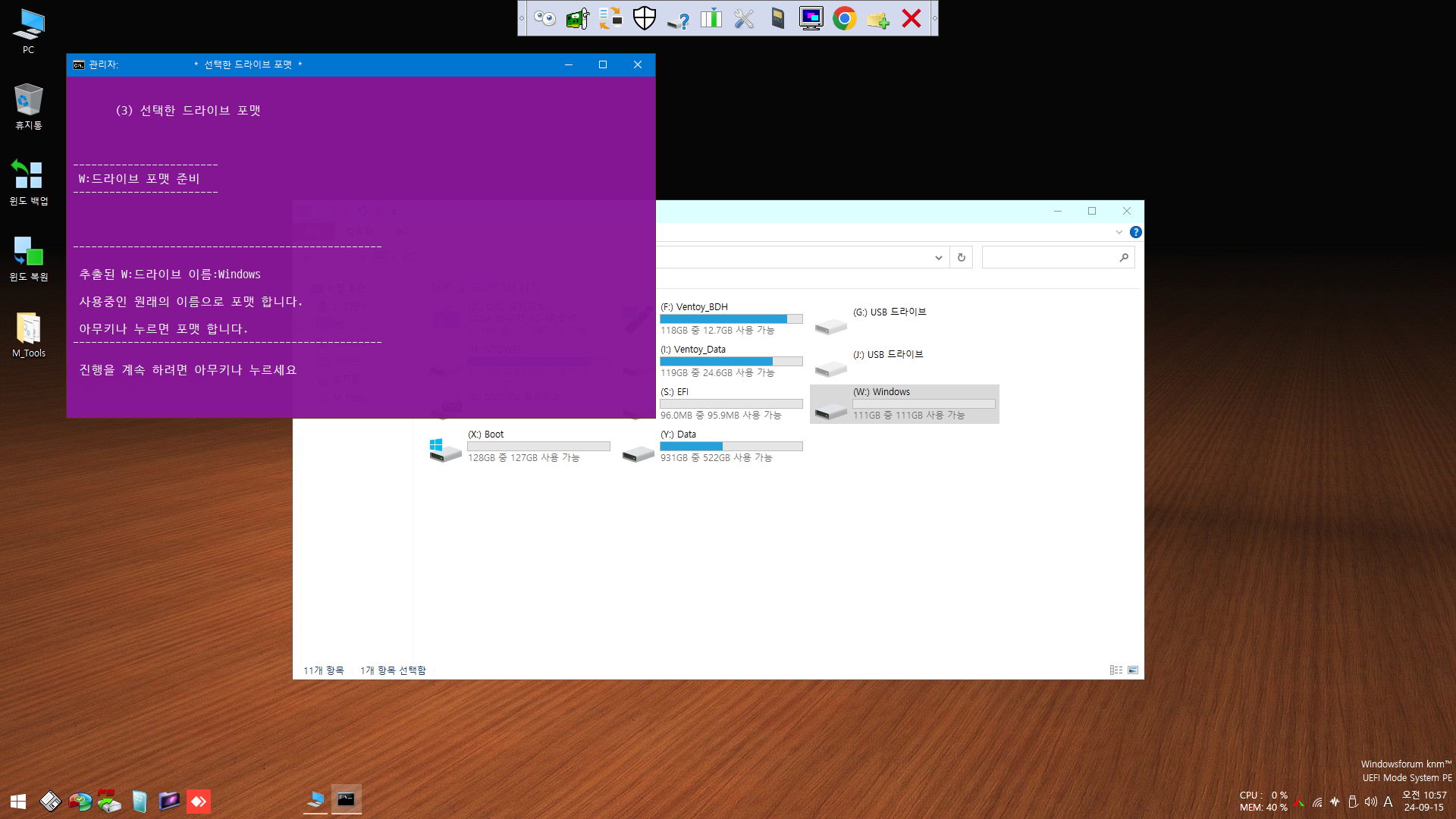Minimize the purple command prompt window

coord(568,64)
